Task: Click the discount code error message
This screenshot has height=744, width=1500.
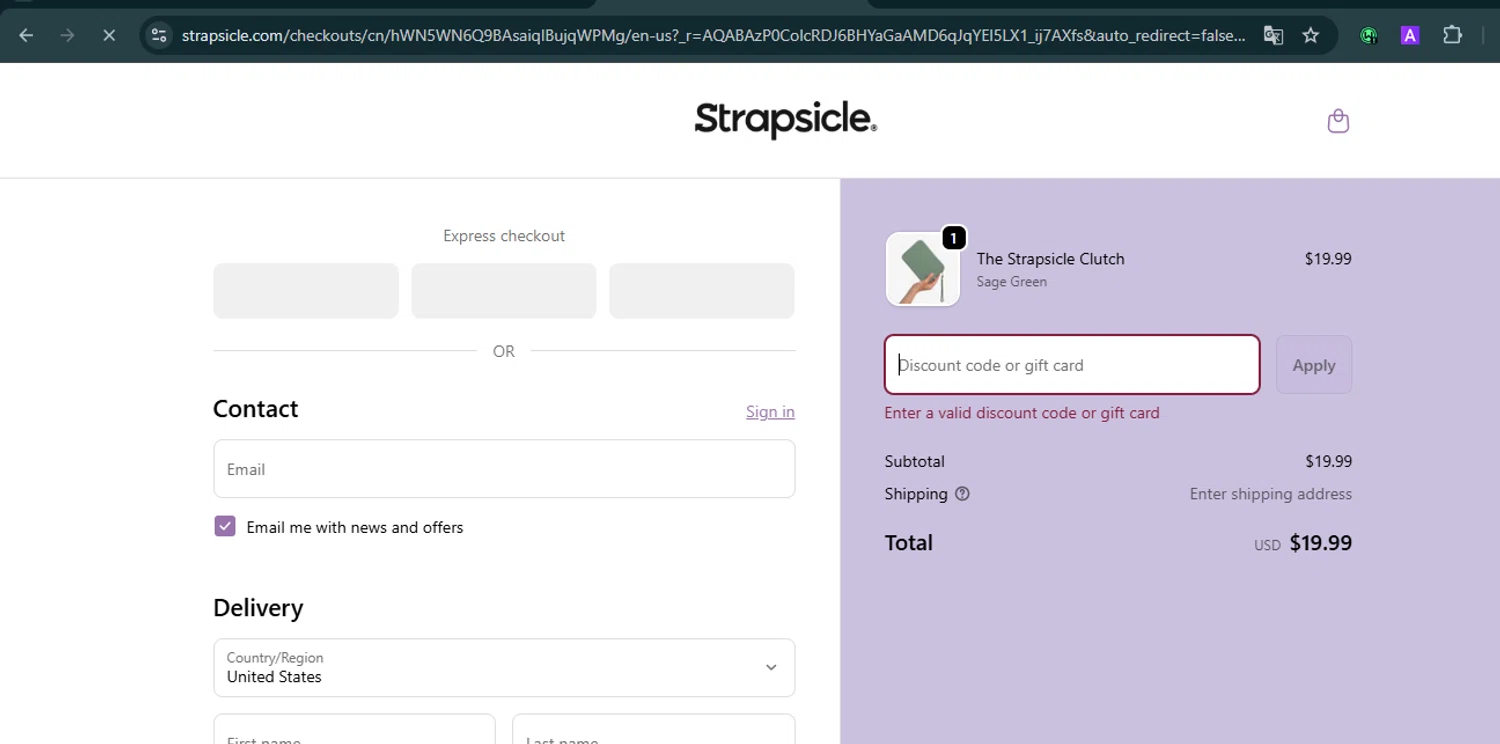Action: coord(1022,413)
